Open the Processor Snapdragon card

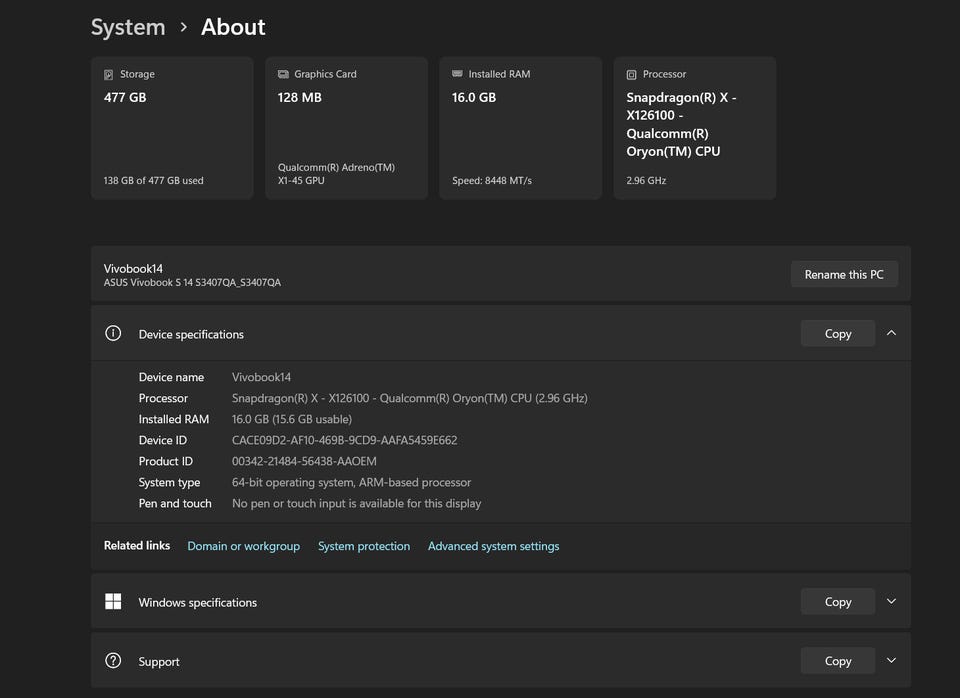coord(695,128)
